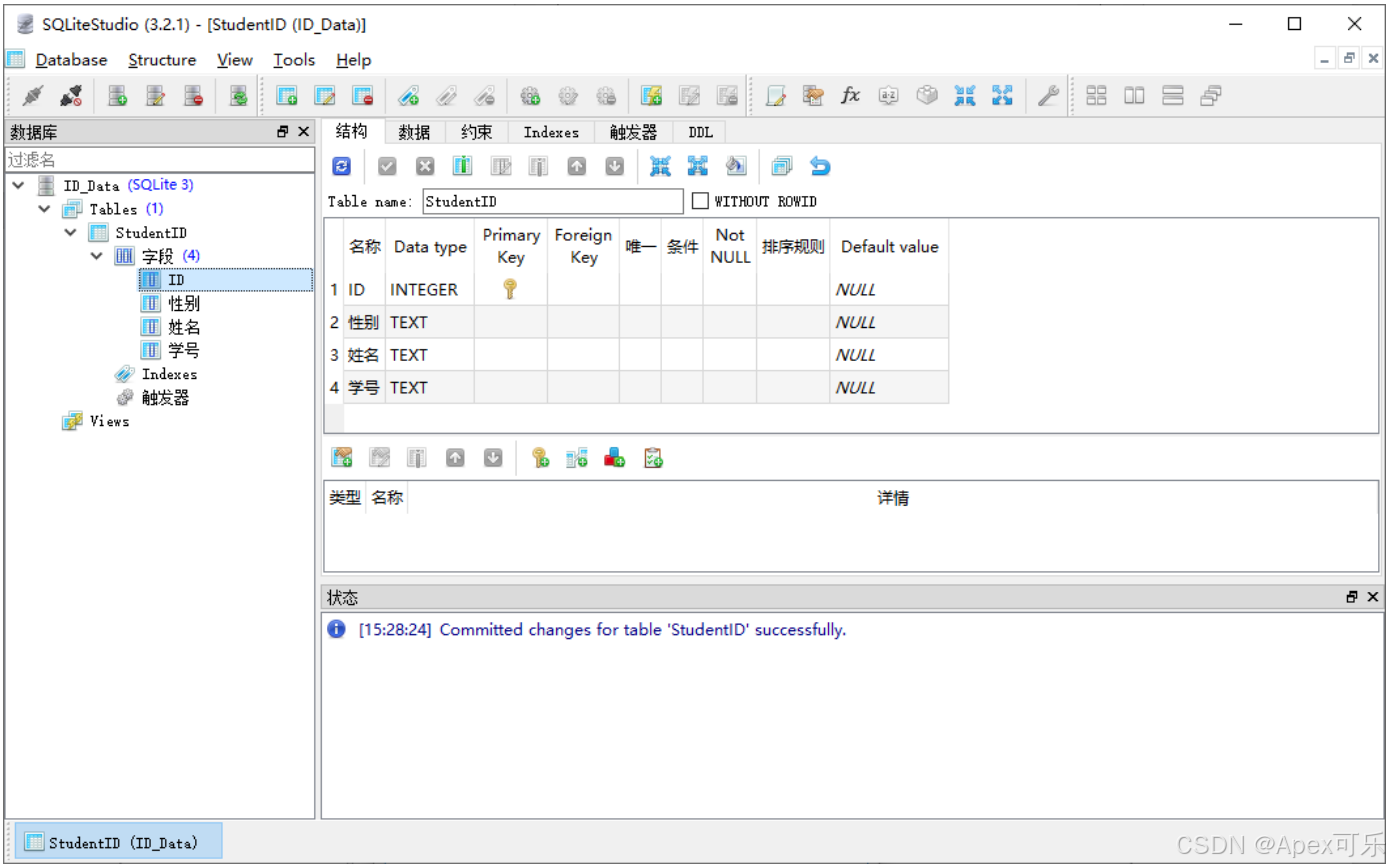This screenshot has height=868, width=1390.
Task: Open the View menu
Action: point(235,60)
